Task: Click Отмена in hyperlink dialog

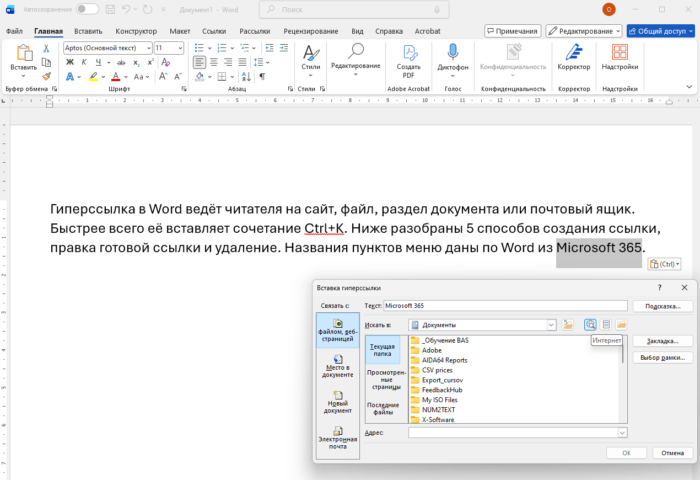Action: 672,453
